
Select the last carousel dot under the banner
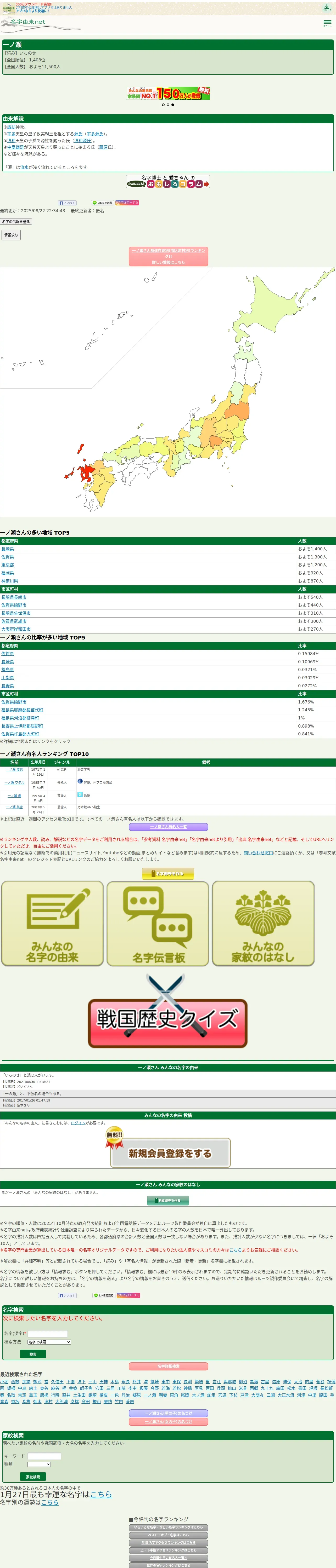172,105
